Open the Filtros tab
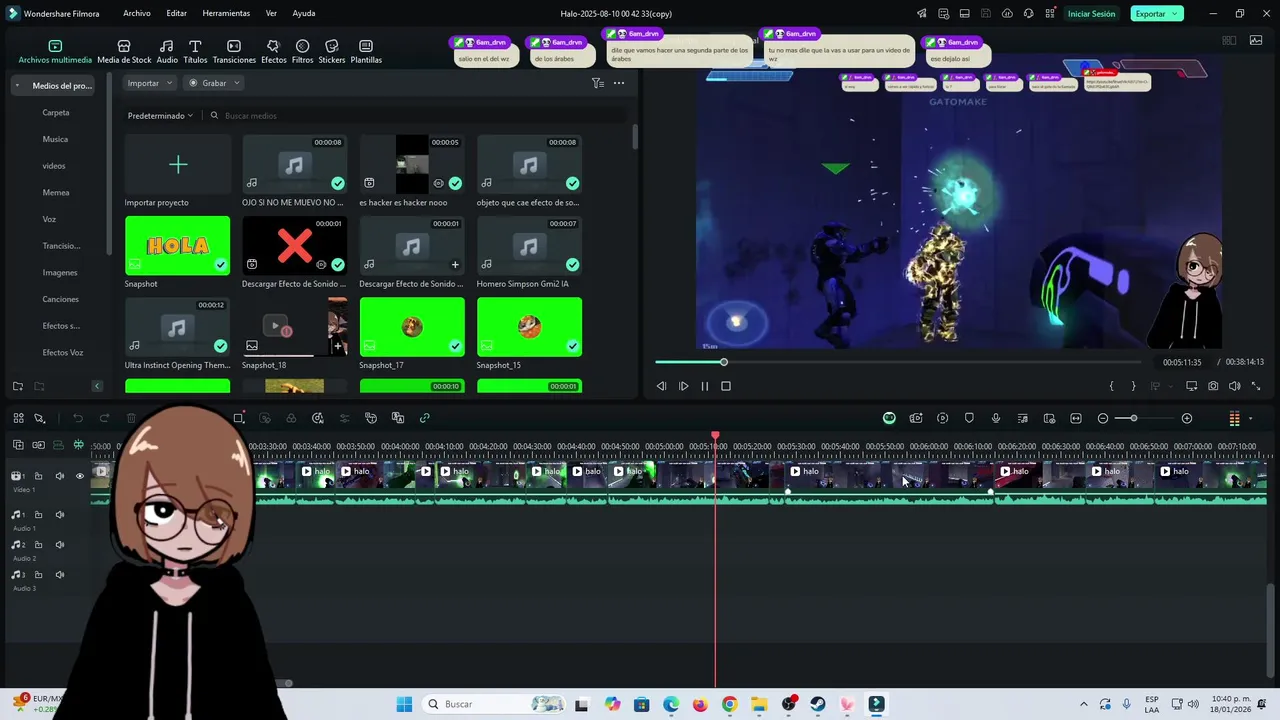The image size is (1280, 720). [302, 52]
